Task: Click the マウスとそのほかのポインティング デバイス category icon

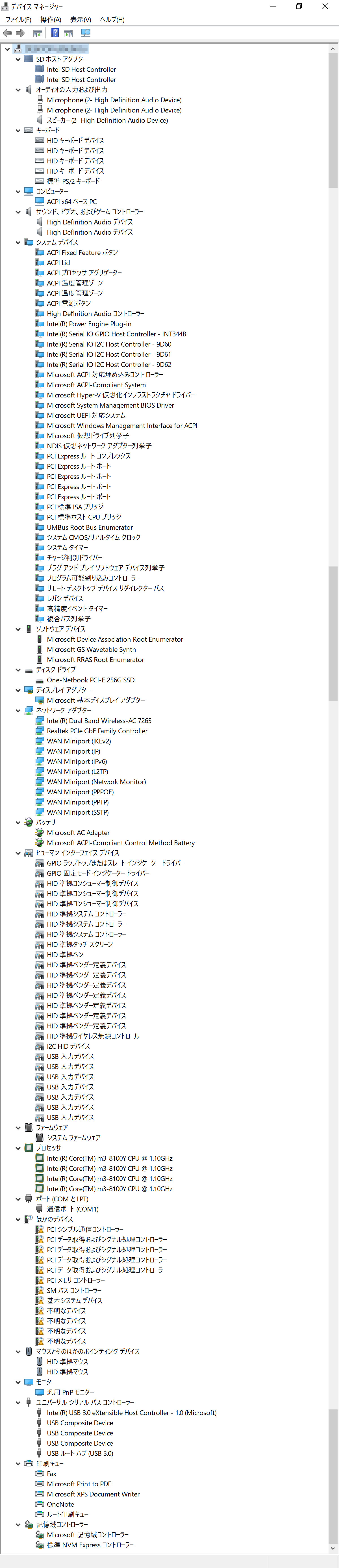Action: [x=29, y=1351]
